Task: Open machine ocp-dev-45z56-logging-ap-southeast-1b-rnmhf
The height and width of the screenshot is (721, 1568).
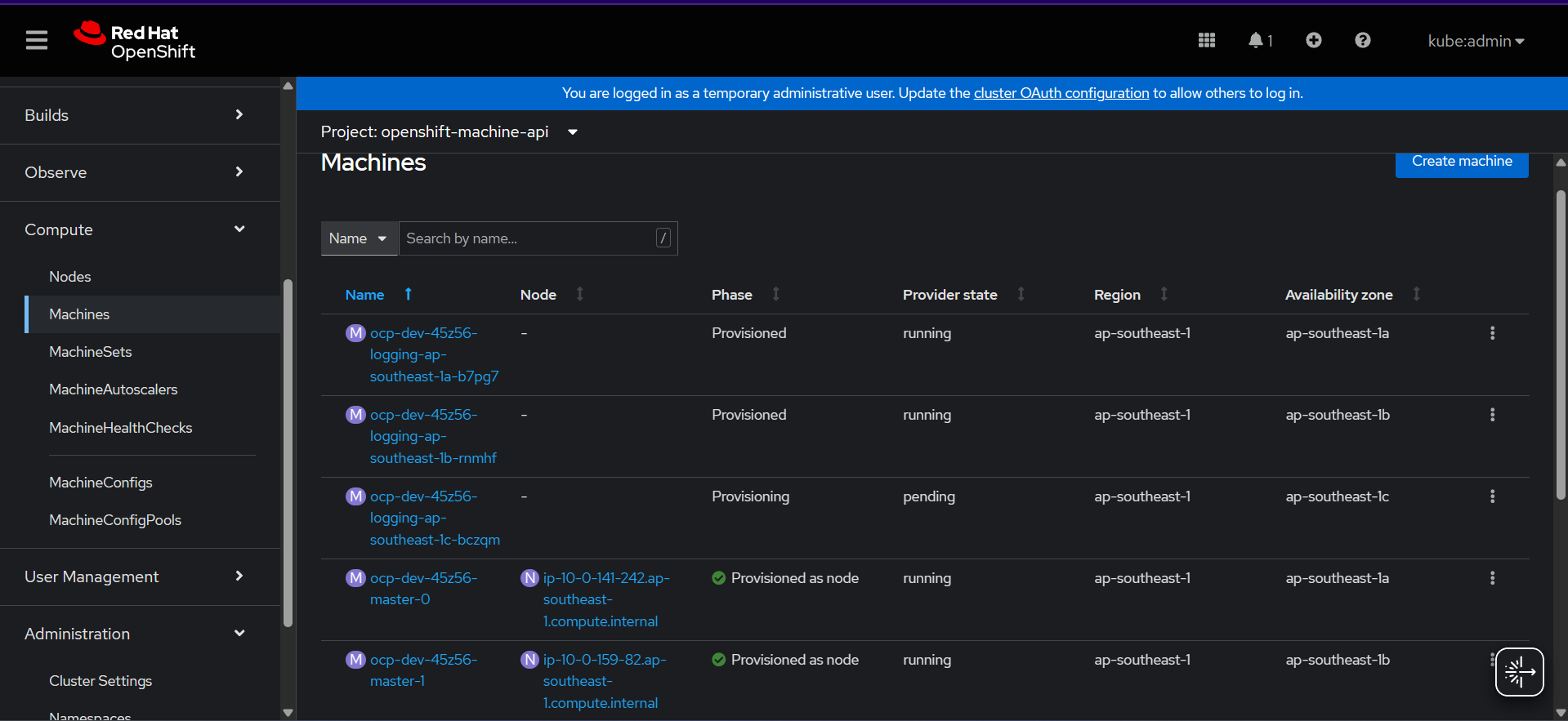Action: [x=433, y=436]
